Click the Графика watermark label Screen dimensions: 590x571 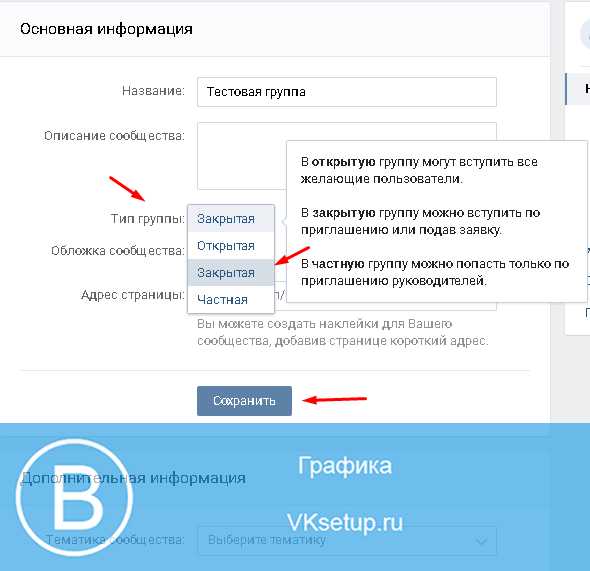click(x=345, y=466)
